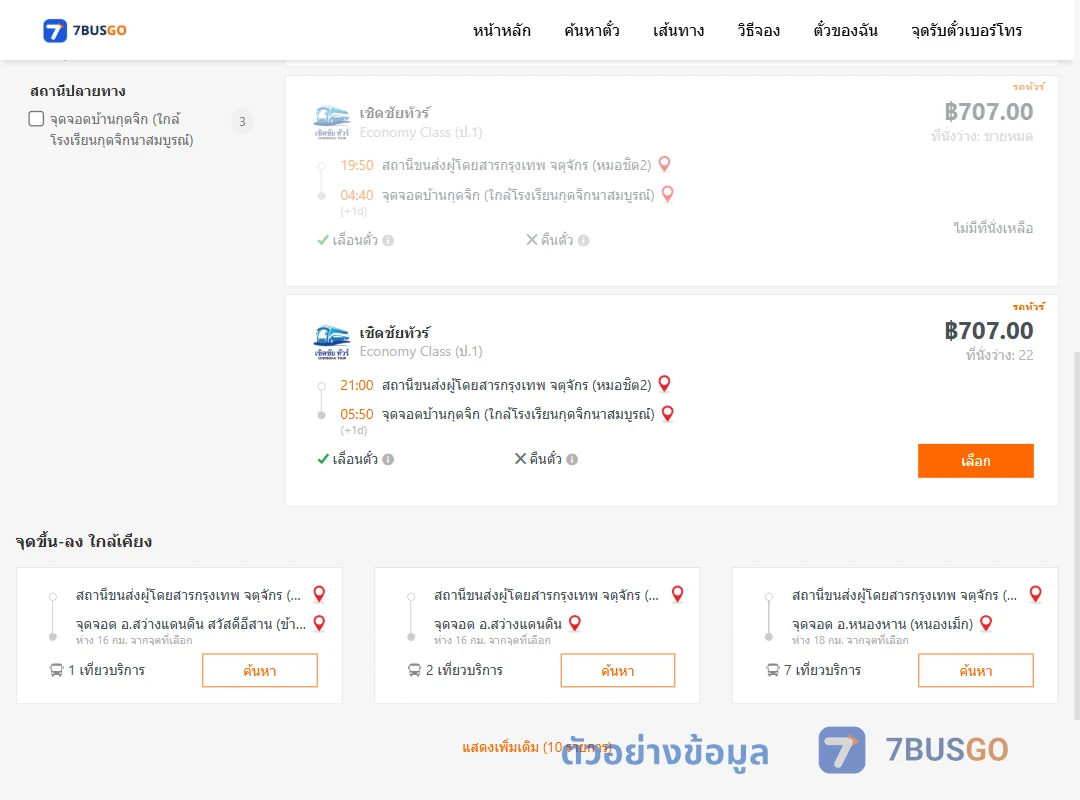
Task: Click the page vertical scrollbar
Action: tap(1076, 535)
